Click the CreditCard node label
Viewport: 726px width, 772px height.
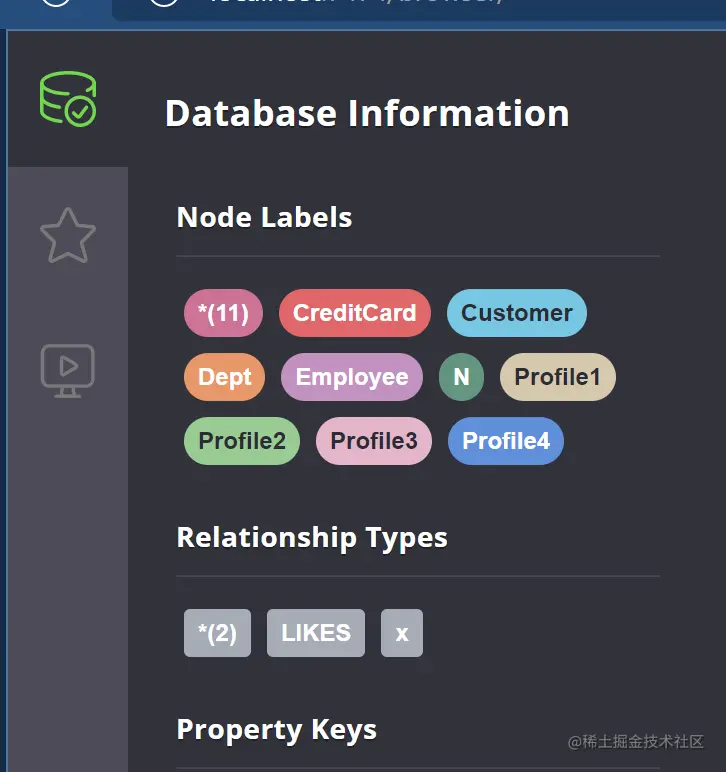(354, 313)
